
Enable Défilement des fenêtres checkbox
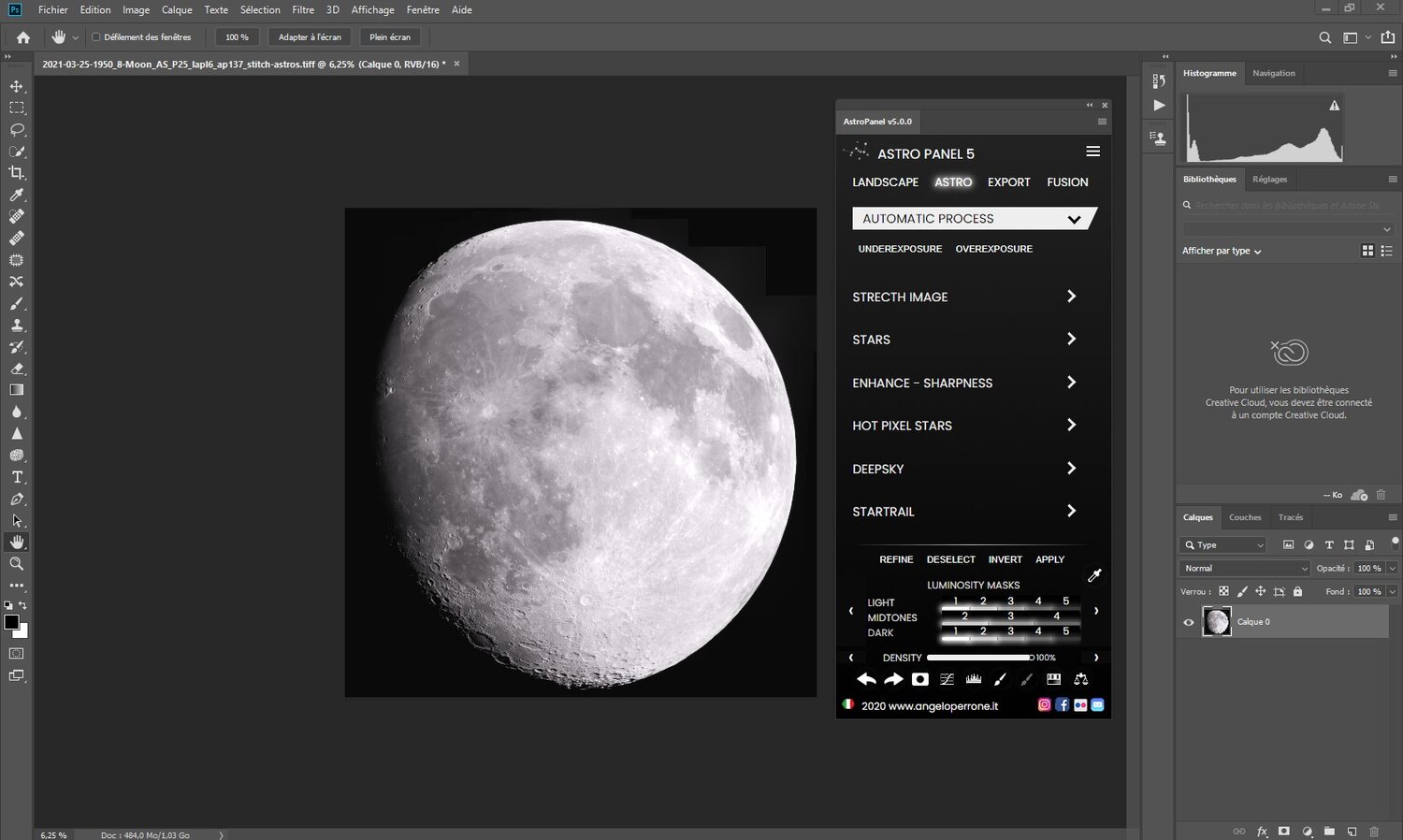pyautogui.click(x=96, y=37)
